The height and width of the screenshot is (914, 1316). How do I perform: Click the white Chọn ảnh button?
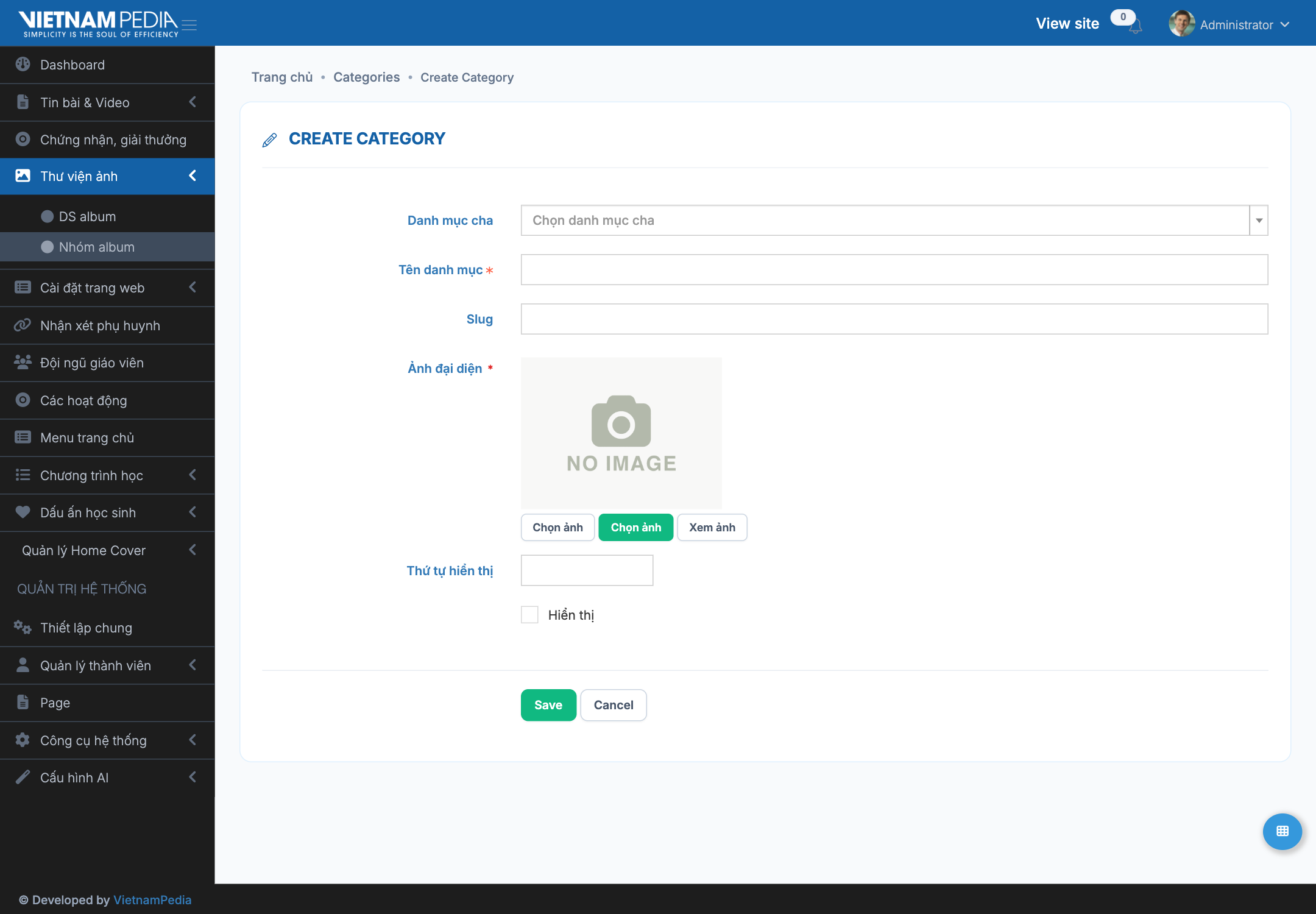tap(557, 527)
